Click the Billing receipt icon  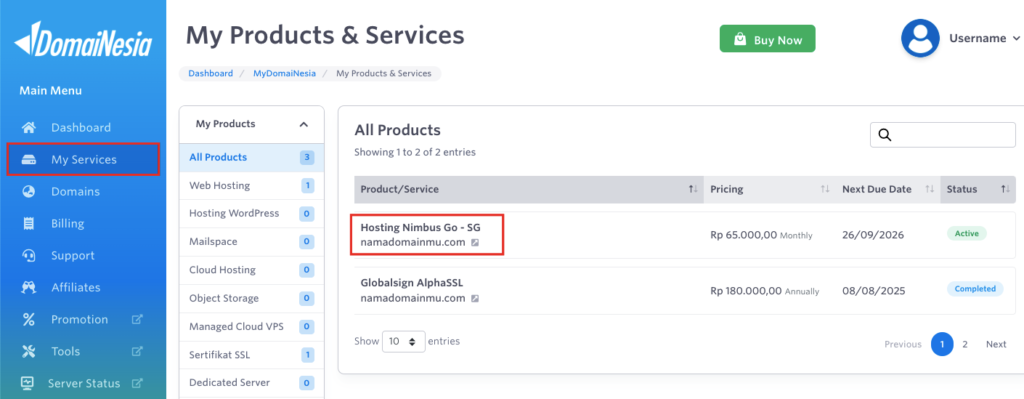click(28, 223)
